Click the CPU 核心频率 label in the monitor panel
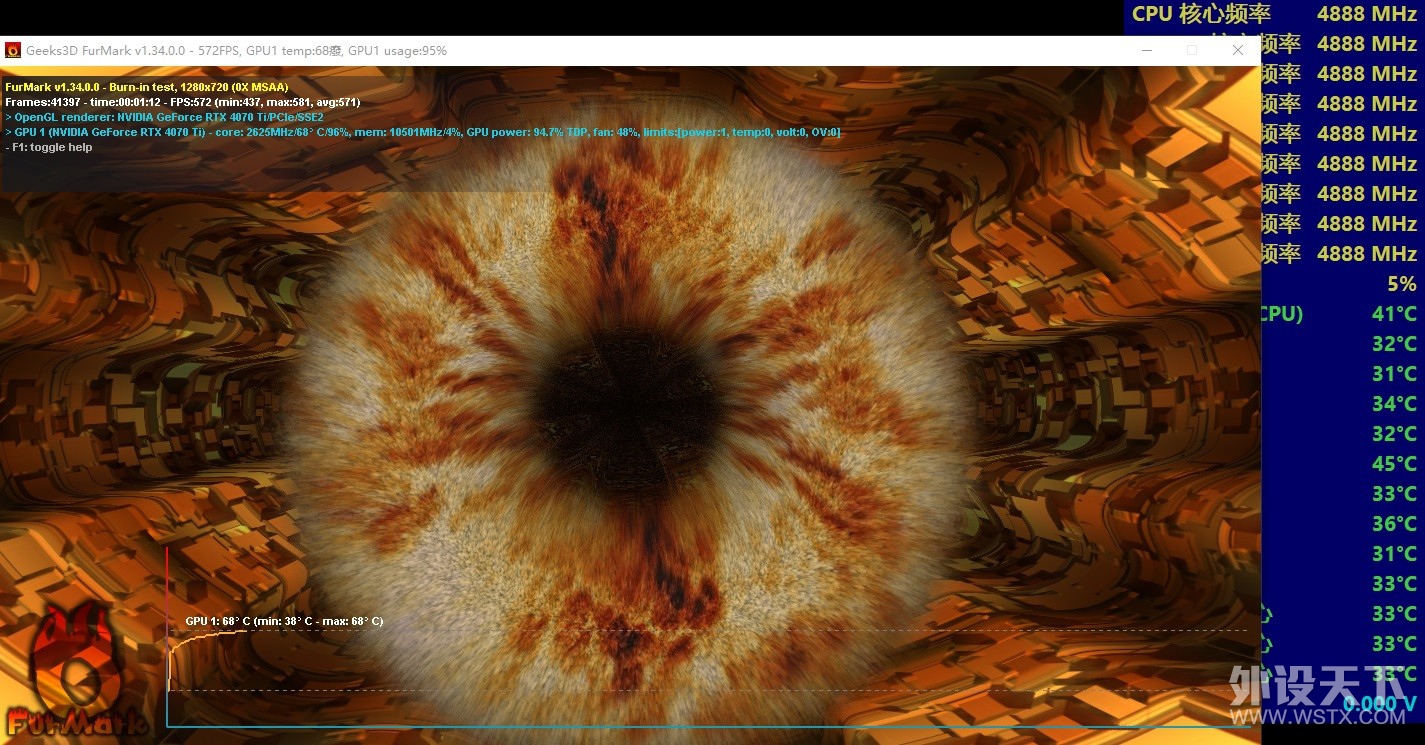Image resolution: width=1425 pixels, height=745 pixels. coord(1201,14)
